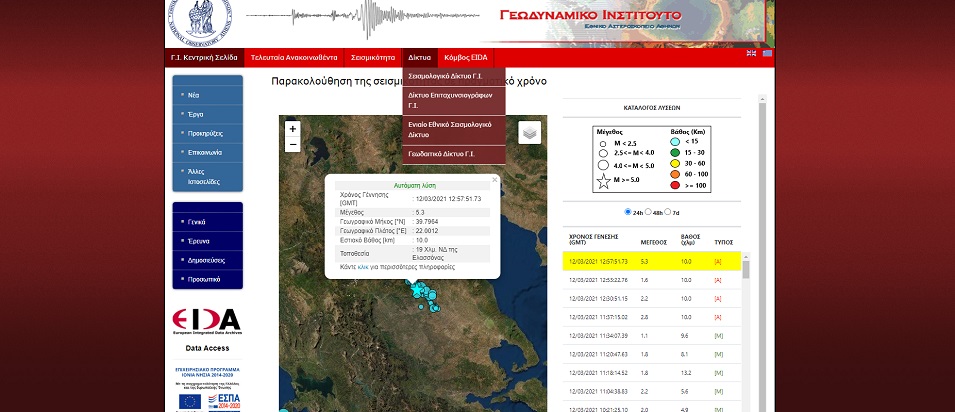
Task: Click the ΜΕΓΕΘΟΣ column header
Action: point(654,243)
